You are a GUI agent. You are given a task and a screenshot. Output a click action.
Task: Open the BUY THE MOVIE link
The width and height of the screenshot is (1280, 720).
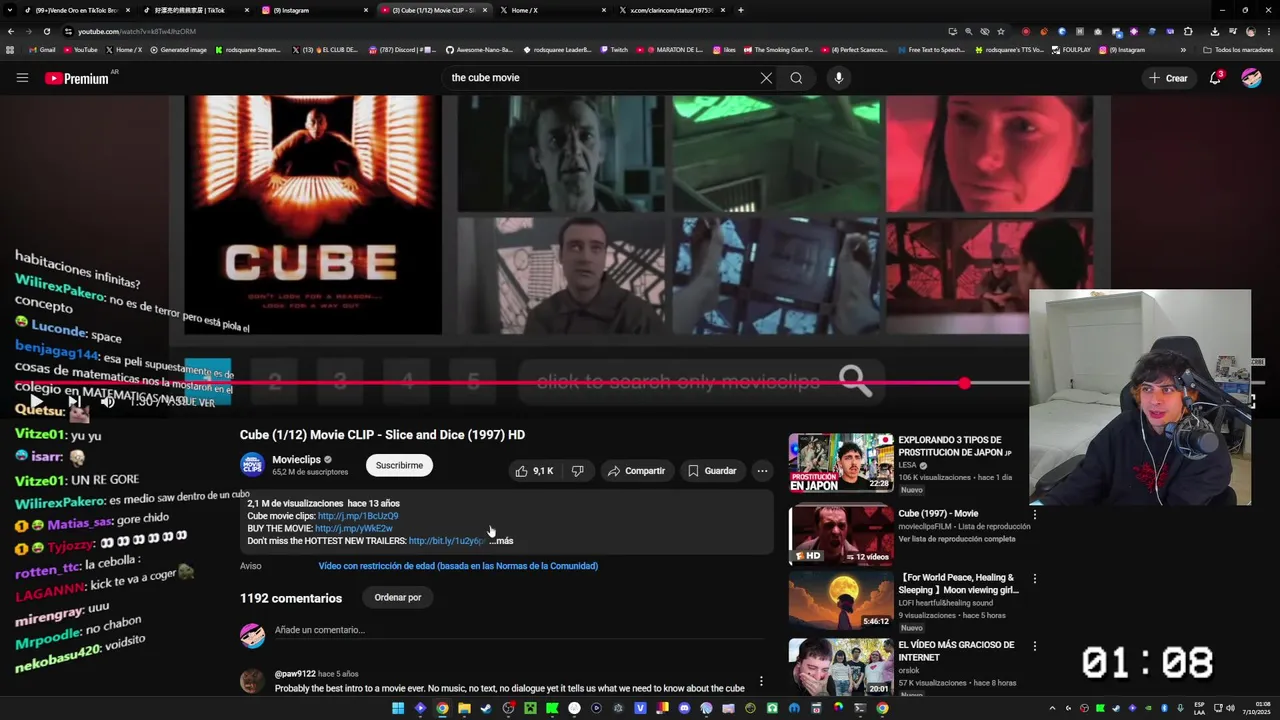354,528
